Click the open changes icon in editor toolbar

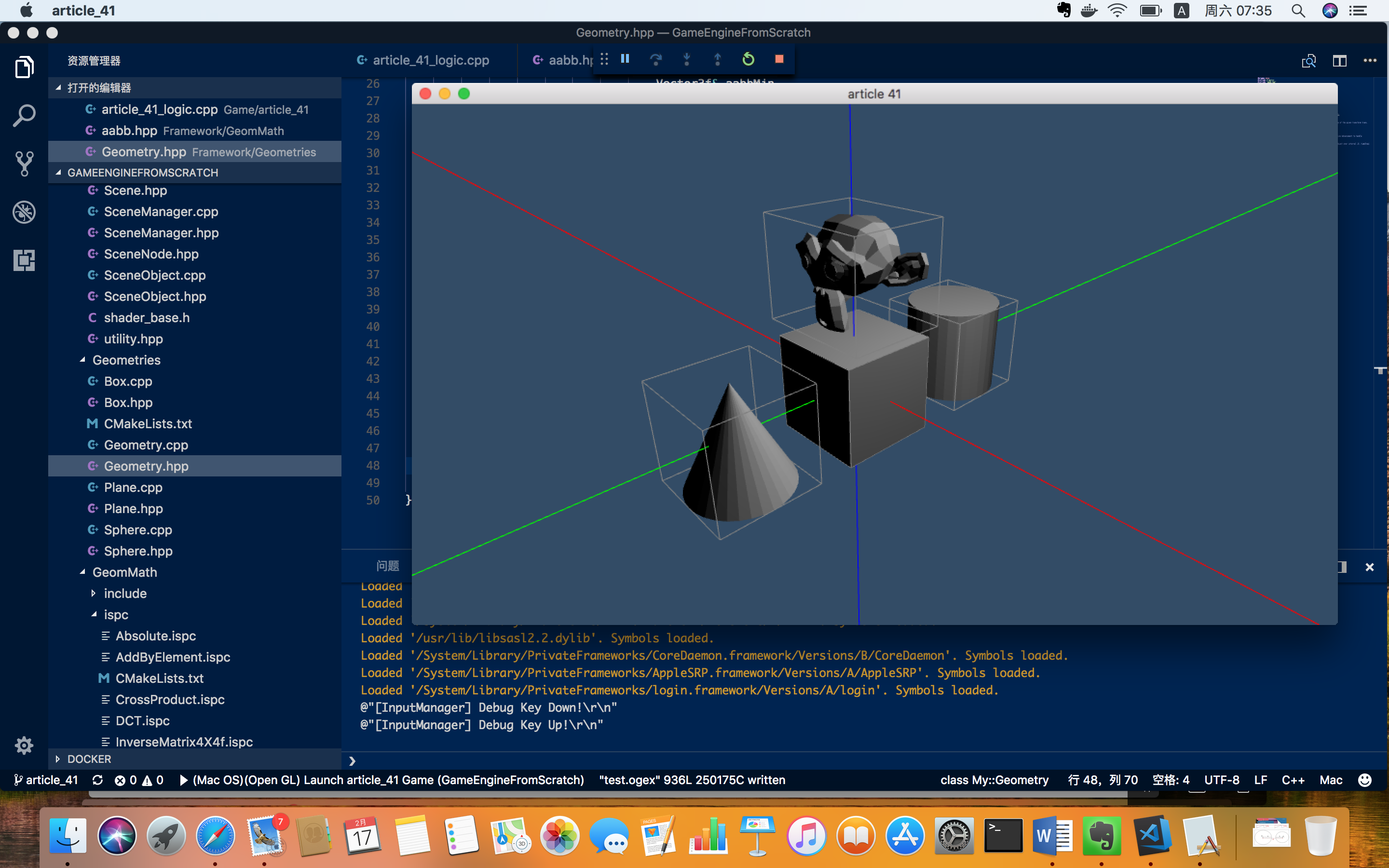point(1308,60)
